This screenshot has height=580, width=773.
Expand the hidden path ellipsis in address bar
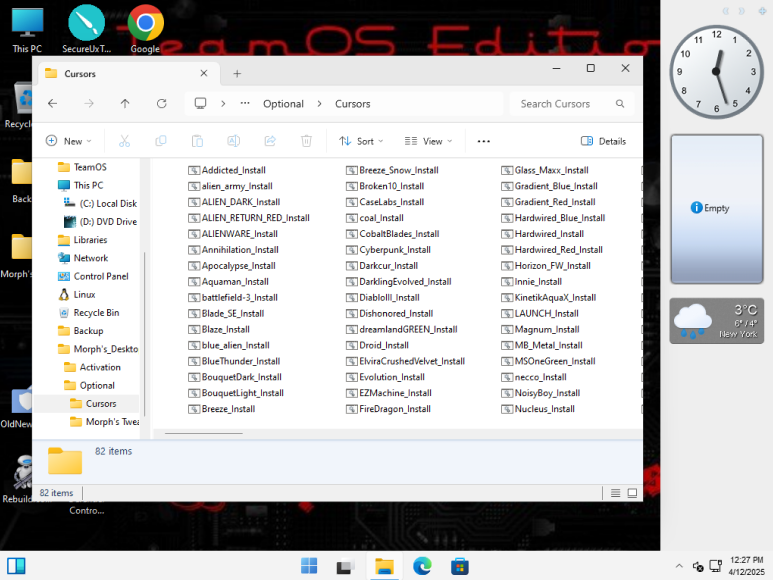tap(245, 103)
